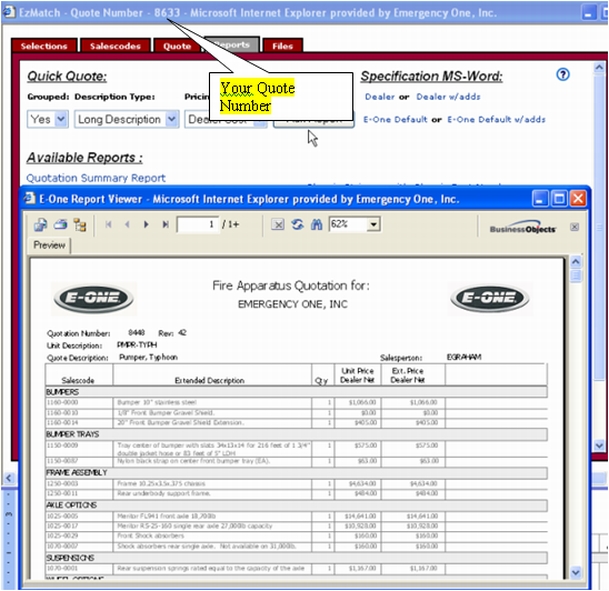Click the BUMPER TRAYS group header
This screenshot has width=609, height=591.
(296, 434)
